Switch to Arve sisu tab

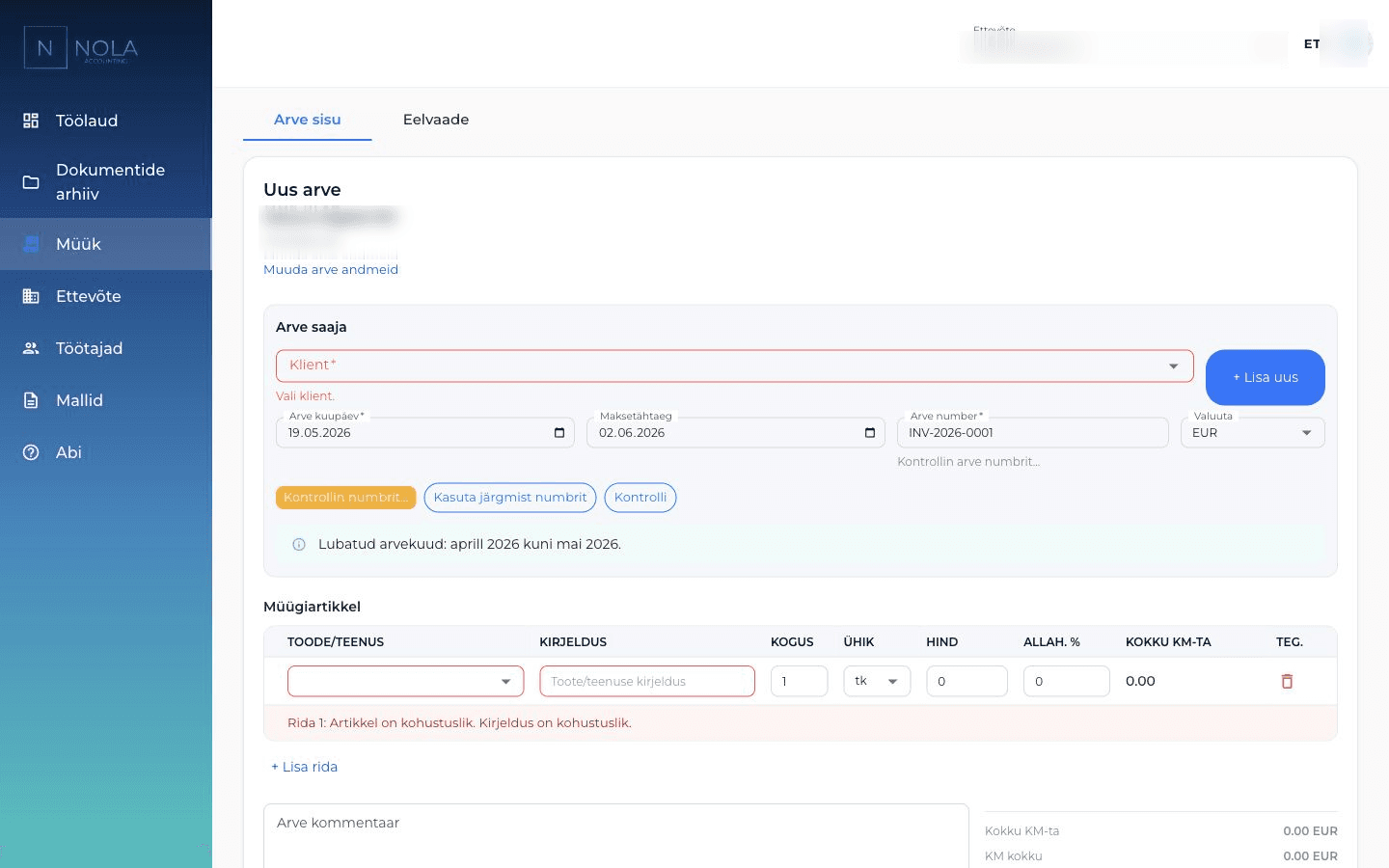tap(308, 120)
